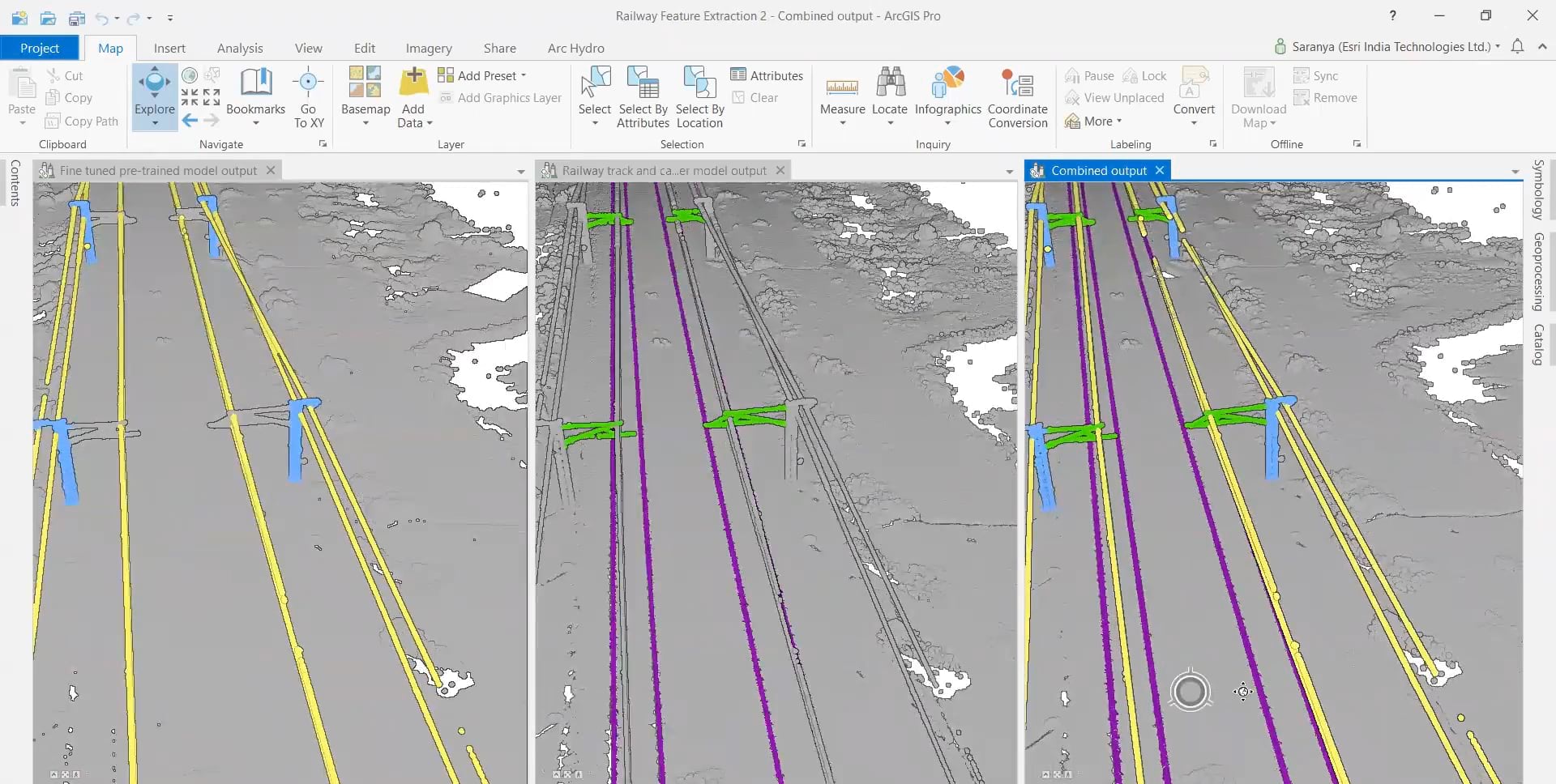Click Download Map in Offline group
The height and width of the screenshot is (784, 1556).
(x=1257, y=96)
